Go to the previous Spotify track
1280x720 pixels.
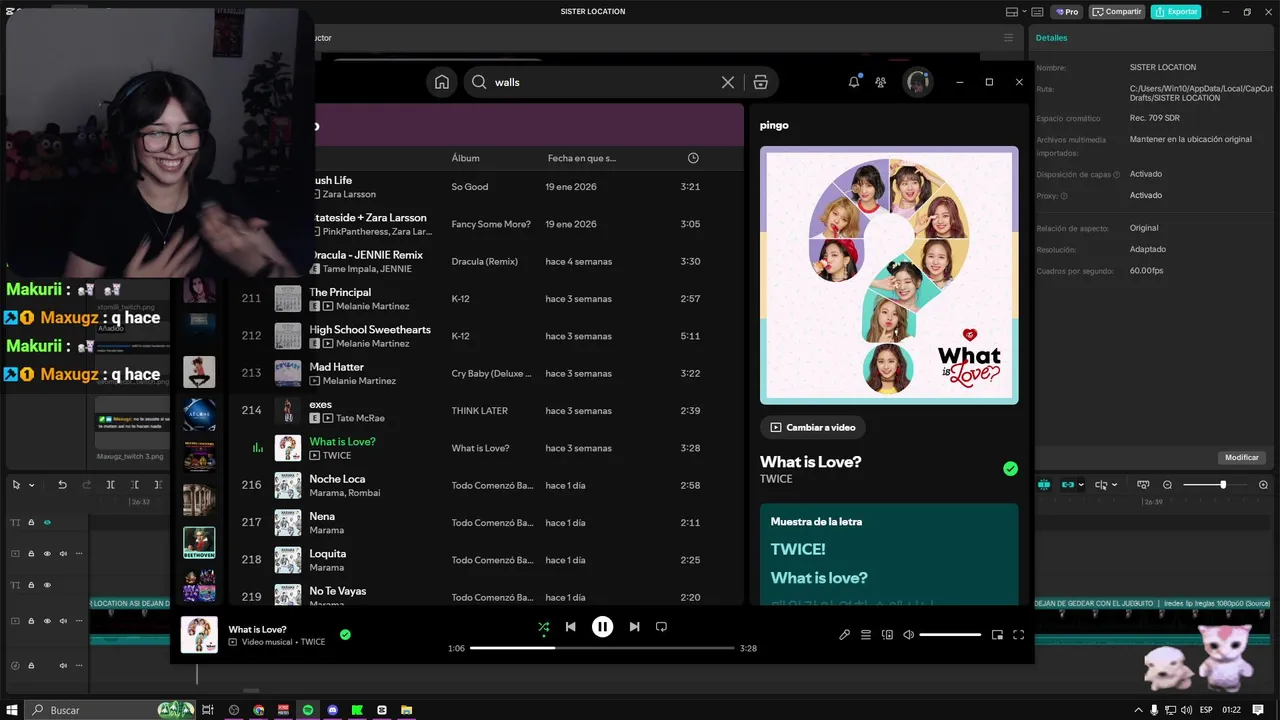click(x=570, y=627)
